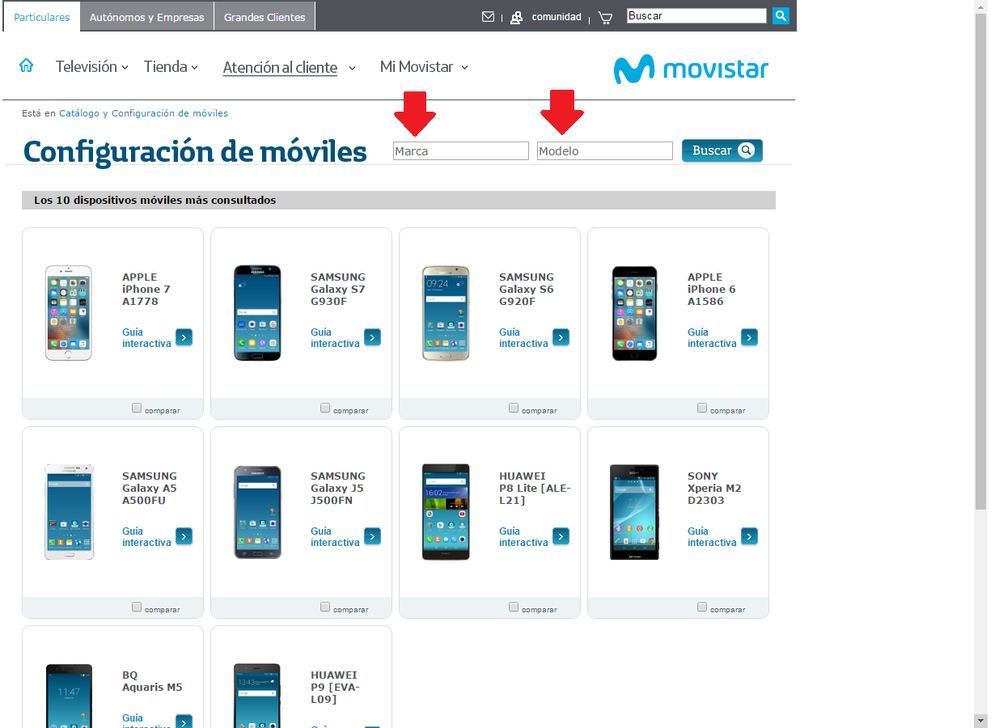Open the envelope mail icon in the top bar
This screenshot has height=728, width=999.
tap(488, 16)
